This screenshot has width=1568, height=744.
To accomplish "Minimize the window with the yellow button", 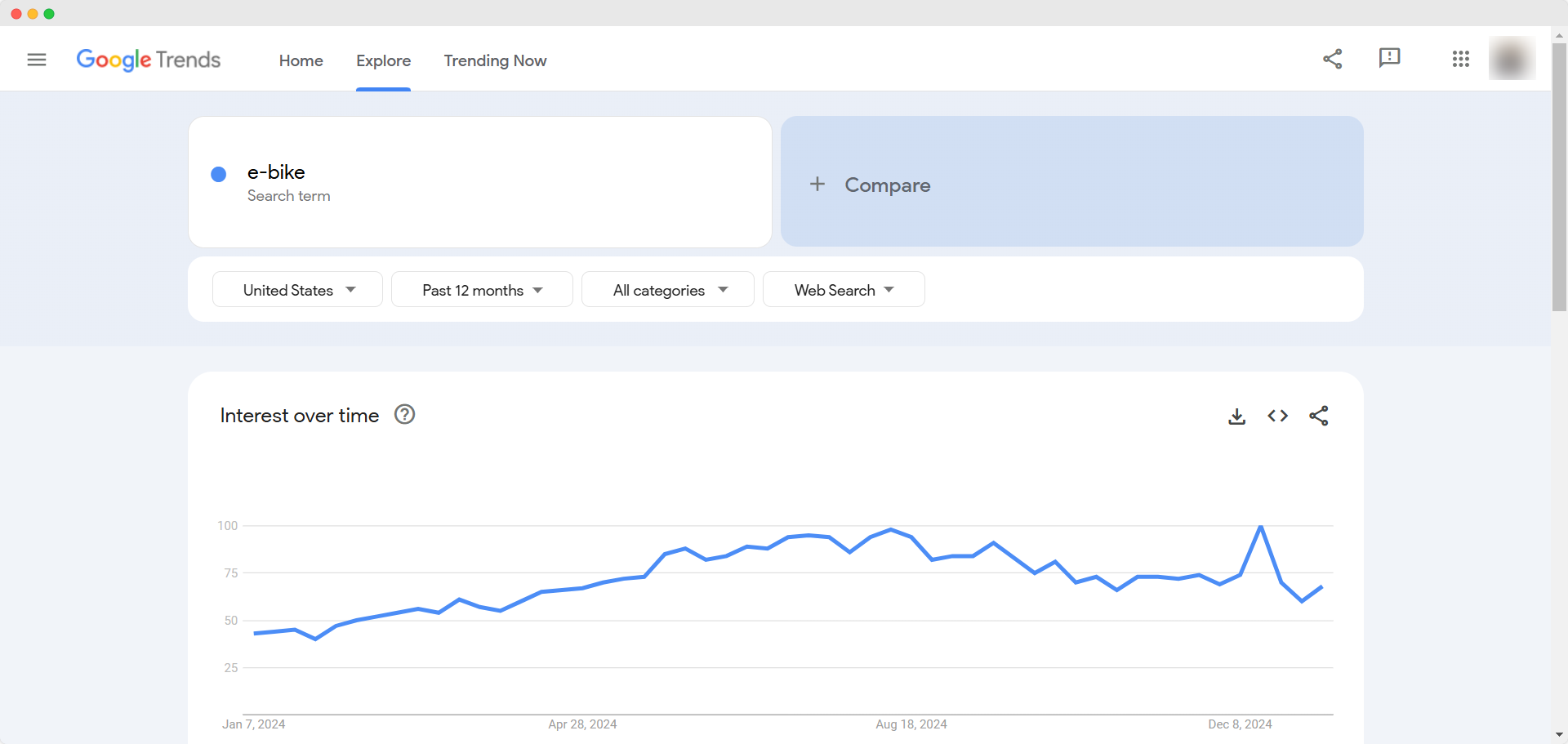I will click(x=33, y=14).
